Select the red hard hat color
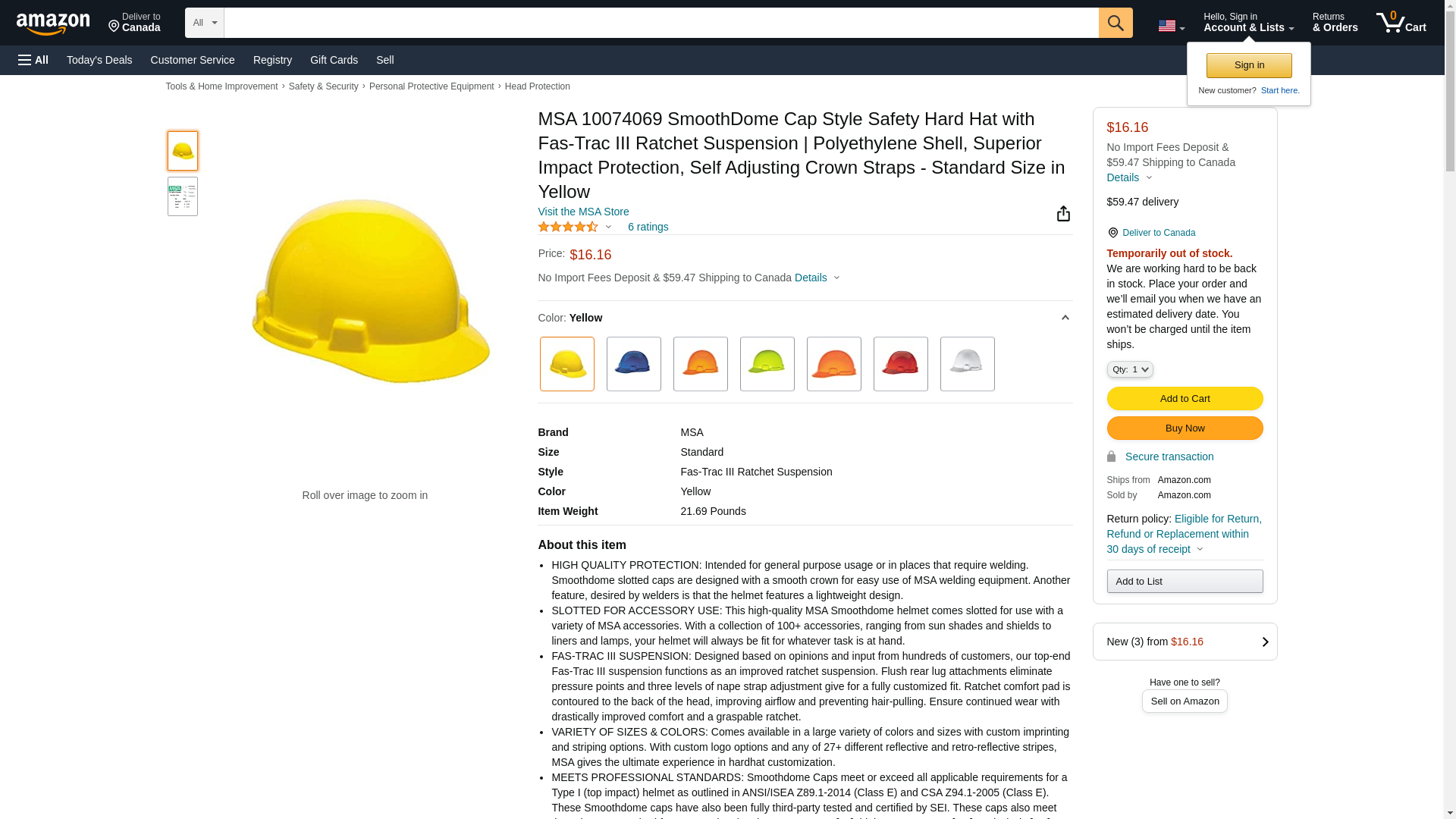The image size is (1456, 819). 900,364
